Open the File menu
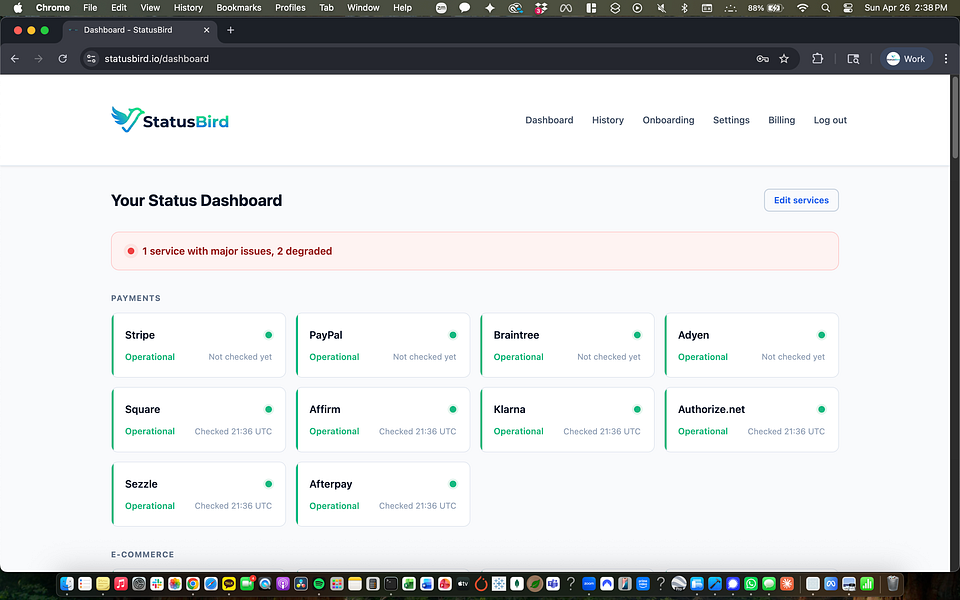 tap(90, 8)
